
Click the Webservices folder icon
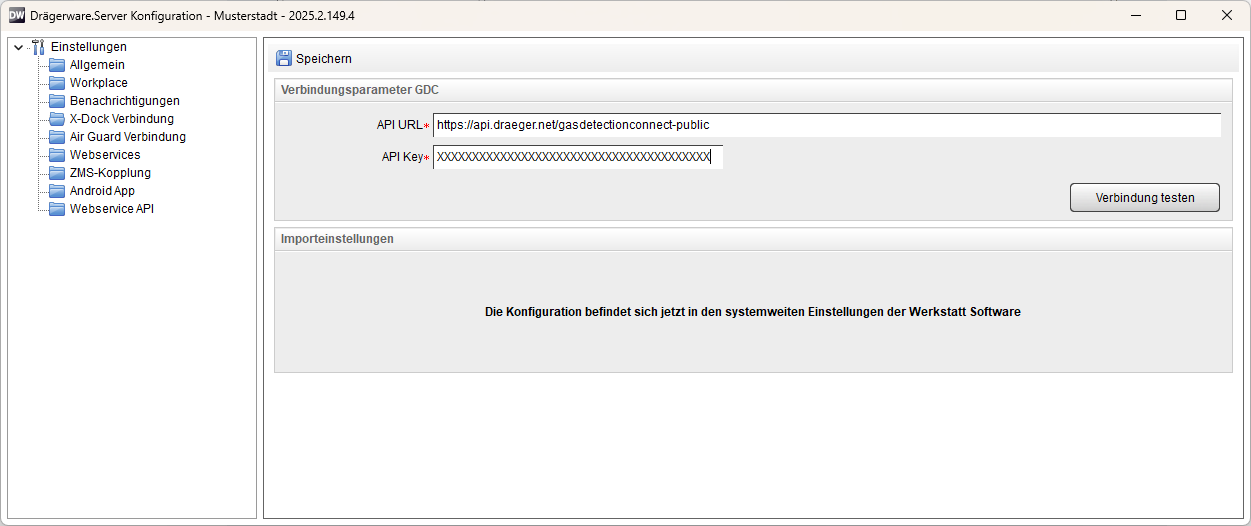click(57, 155)
